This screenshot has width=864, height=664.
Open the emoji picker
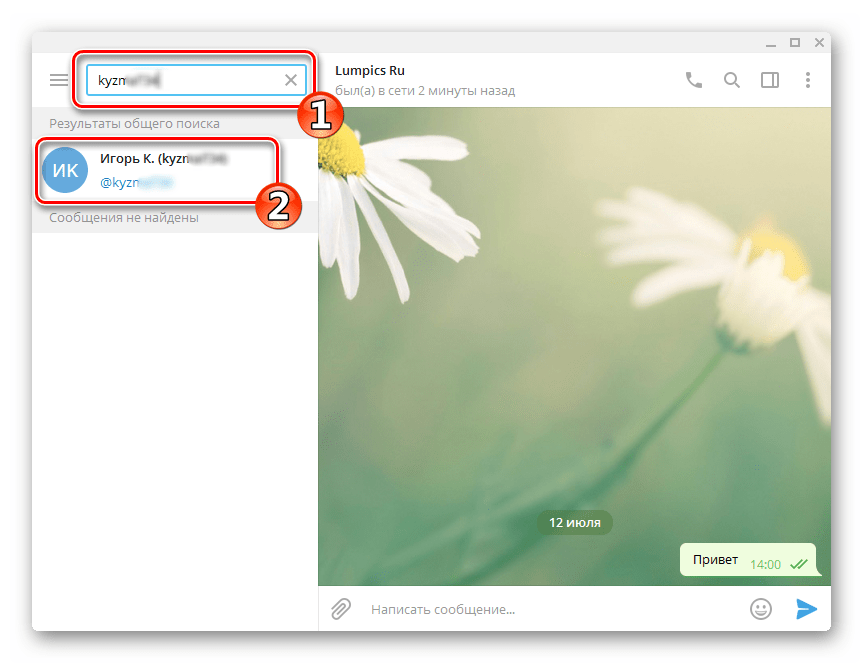coord(761,609)
